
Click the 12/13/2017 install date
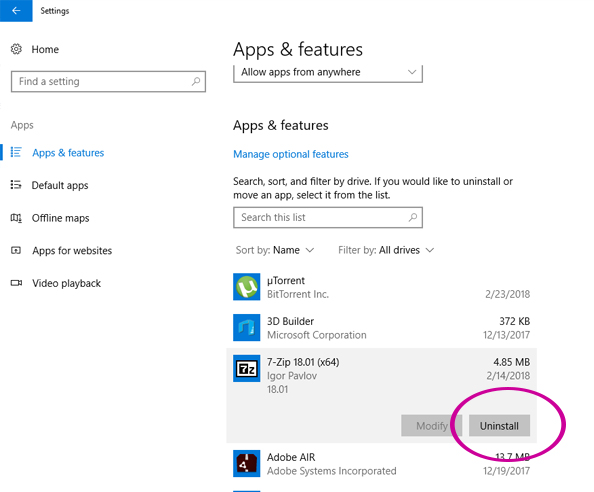(506, 335)
